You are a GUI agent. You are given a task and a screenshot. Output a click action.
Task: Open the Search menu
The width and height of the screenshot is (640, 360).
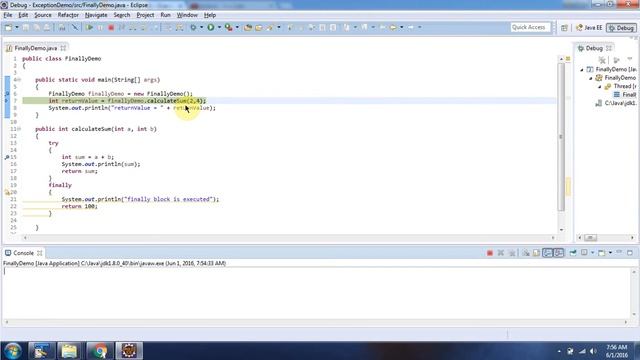coord(122,15)
